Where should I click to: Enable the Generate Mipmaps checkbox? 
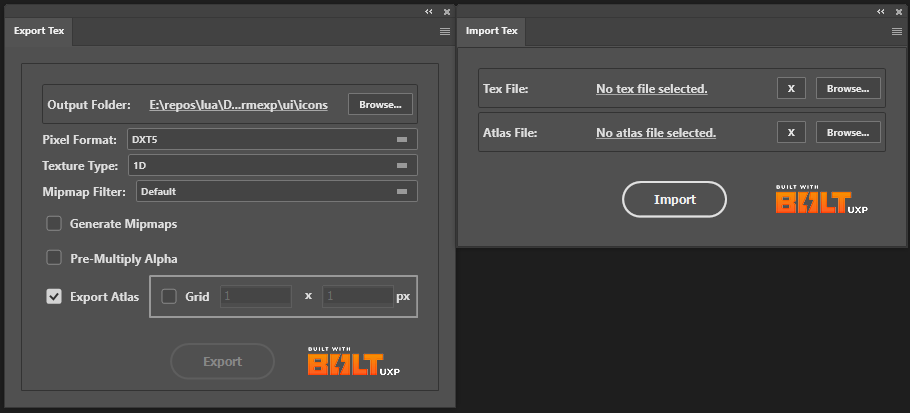(x=54, y=223)
